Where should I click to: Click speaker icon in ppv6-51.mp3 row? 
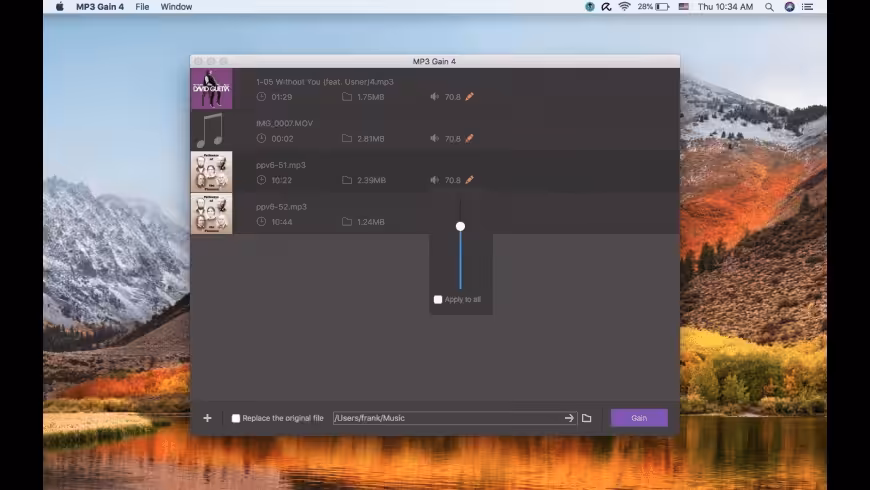(434, 180)
